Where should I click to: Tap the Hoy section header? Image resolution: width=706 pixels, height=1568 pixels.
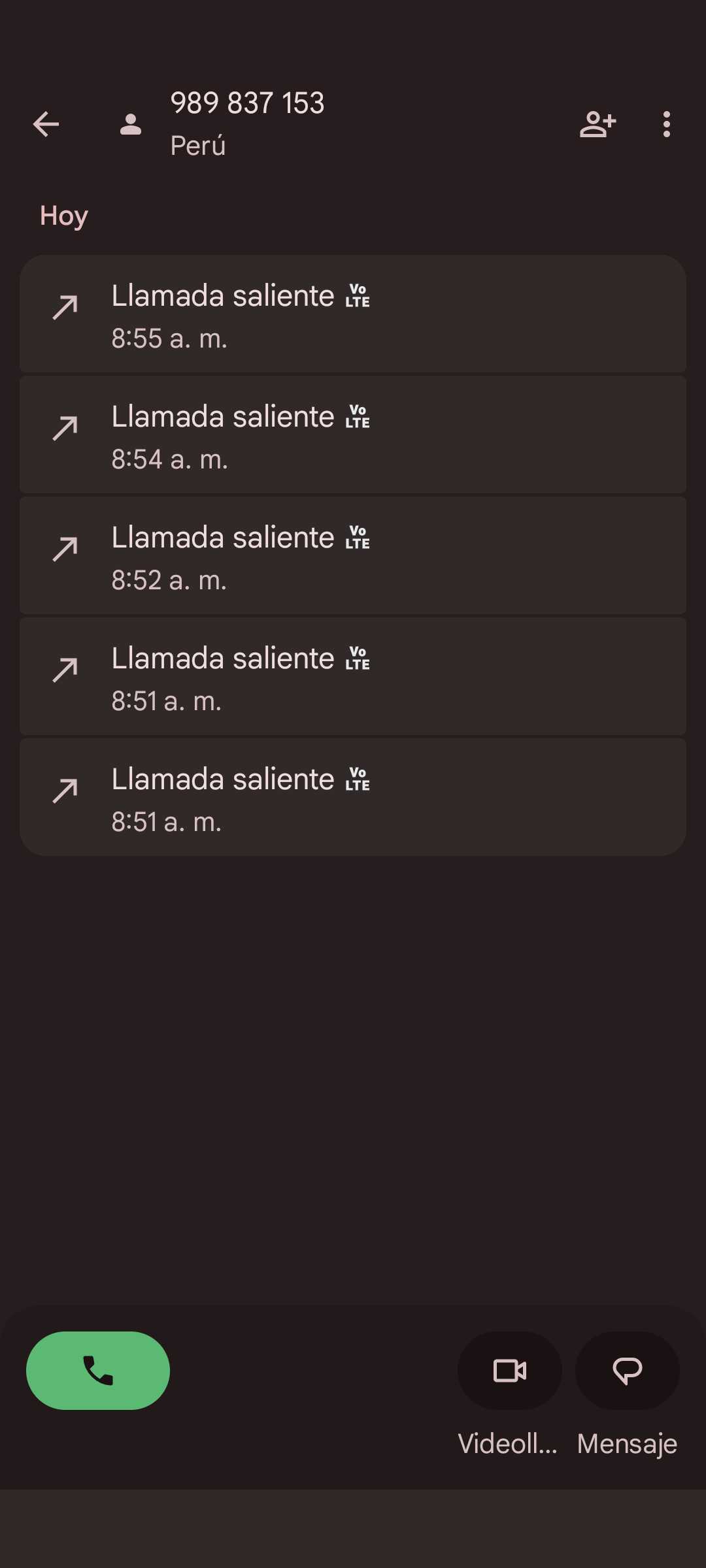(64, 216)
